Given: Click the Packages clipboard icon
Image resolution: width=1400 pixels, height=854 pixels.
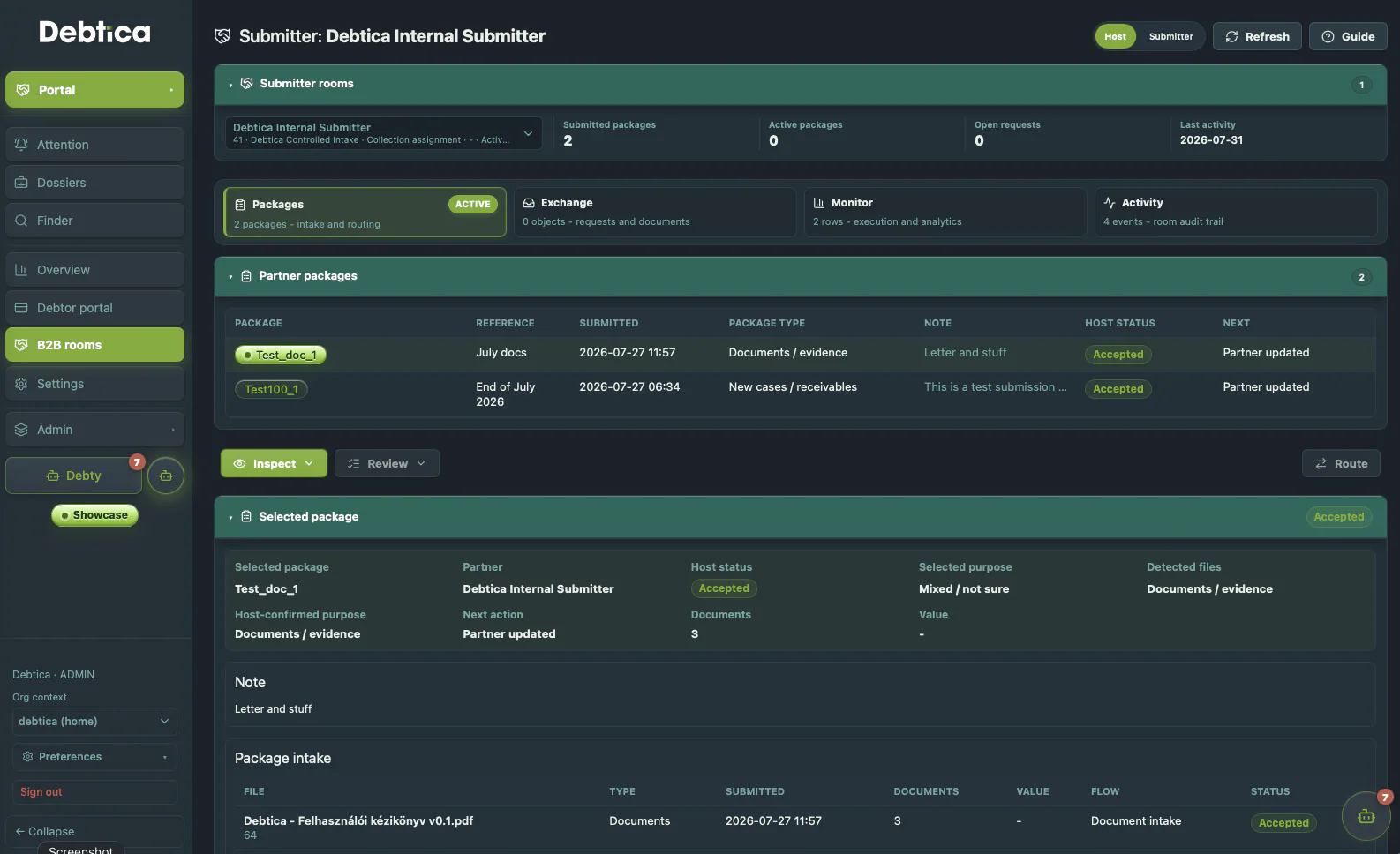Looking at the screenshot, I should tap(240, 205).
